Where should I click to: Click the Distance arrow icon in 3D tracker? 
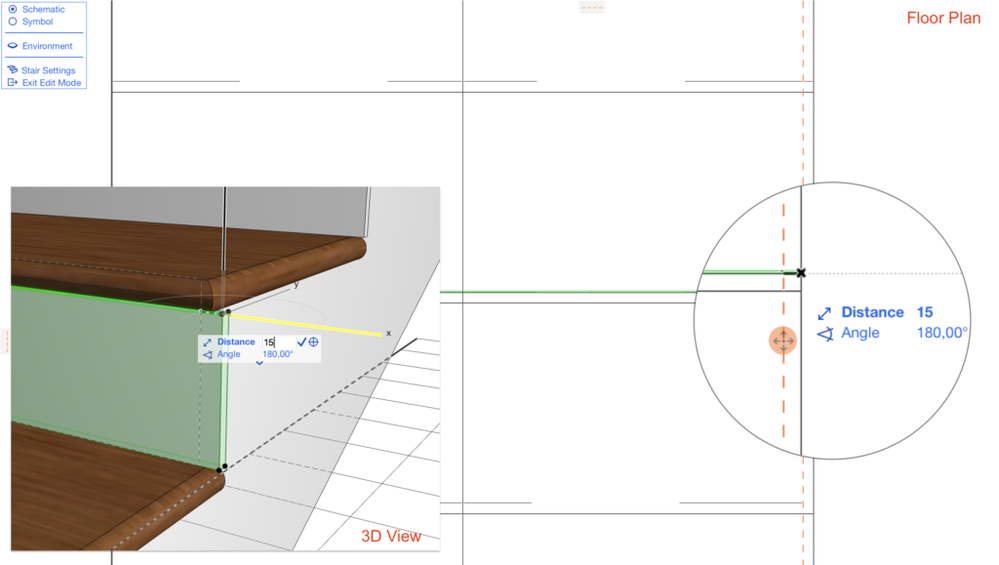pos(207,342)
